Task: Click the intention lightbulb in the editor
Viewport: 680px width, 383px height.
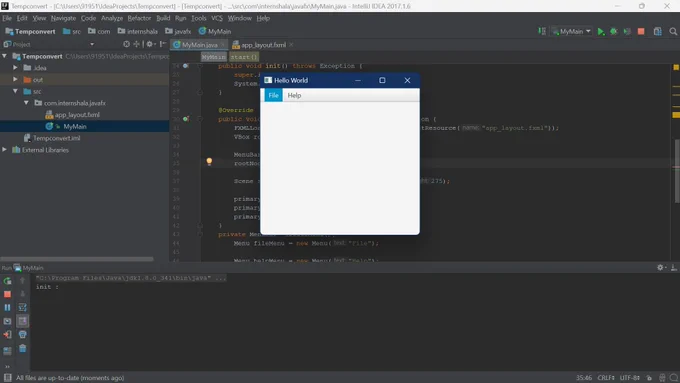Action: 209,161
